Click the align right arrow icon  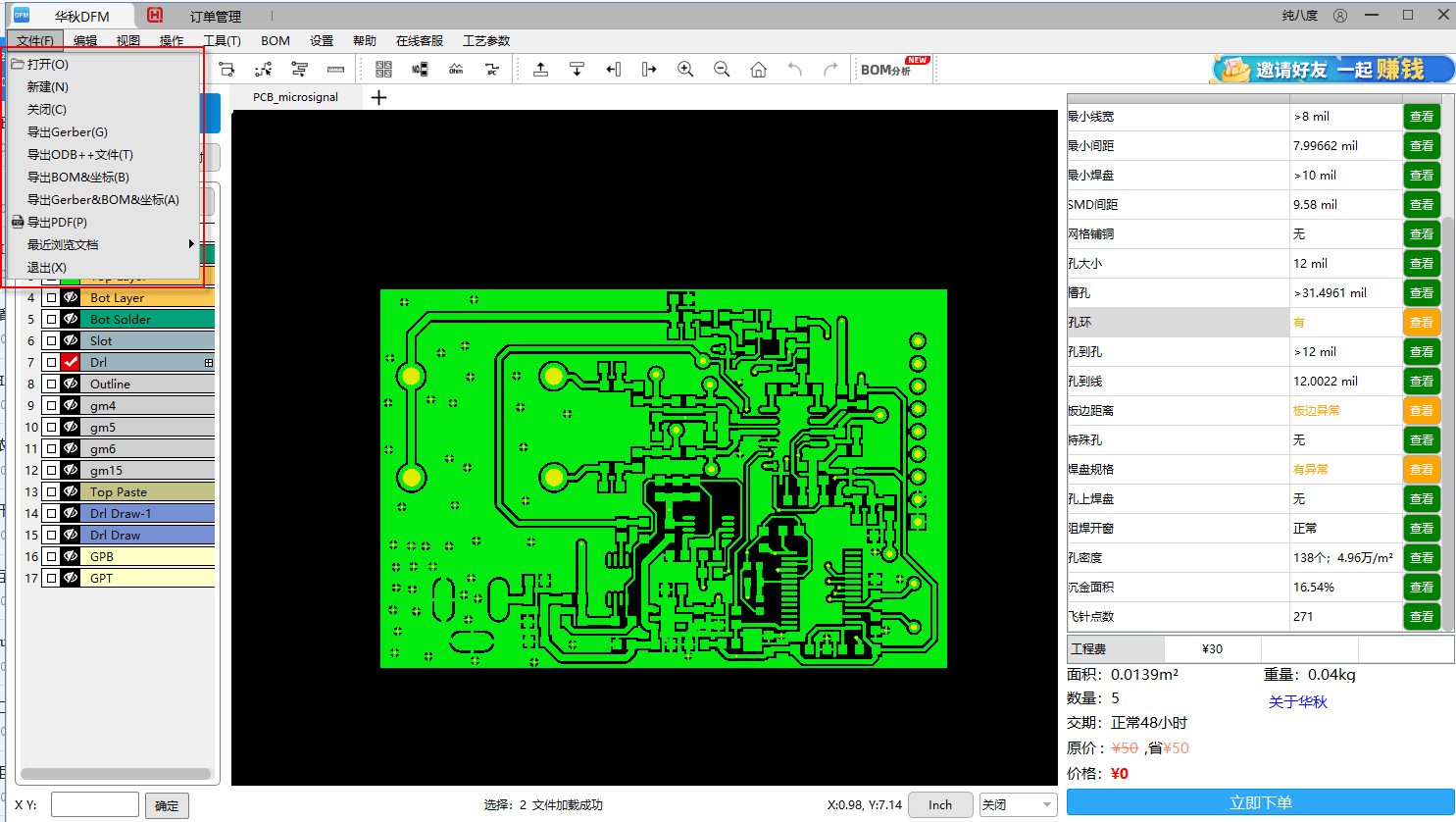pyautogui.click(x=649, y=69)
